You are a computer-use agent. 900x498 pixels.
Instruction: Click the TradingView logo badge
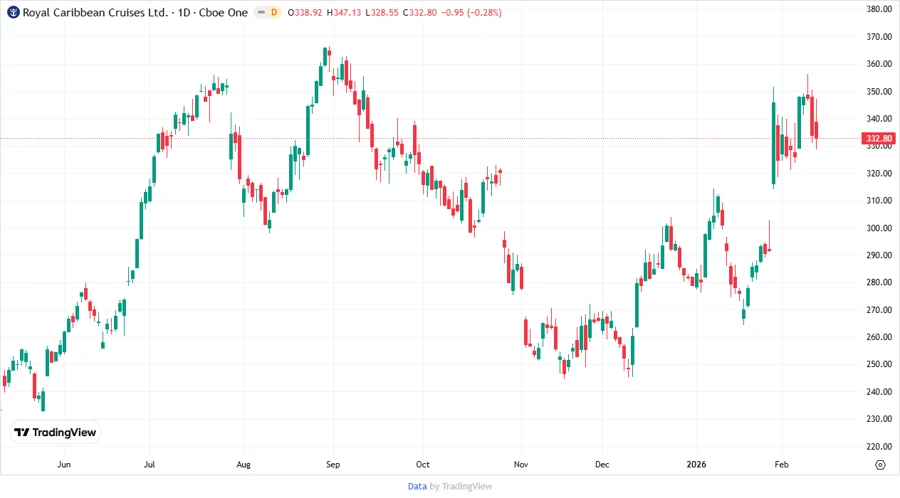(56, 433)
